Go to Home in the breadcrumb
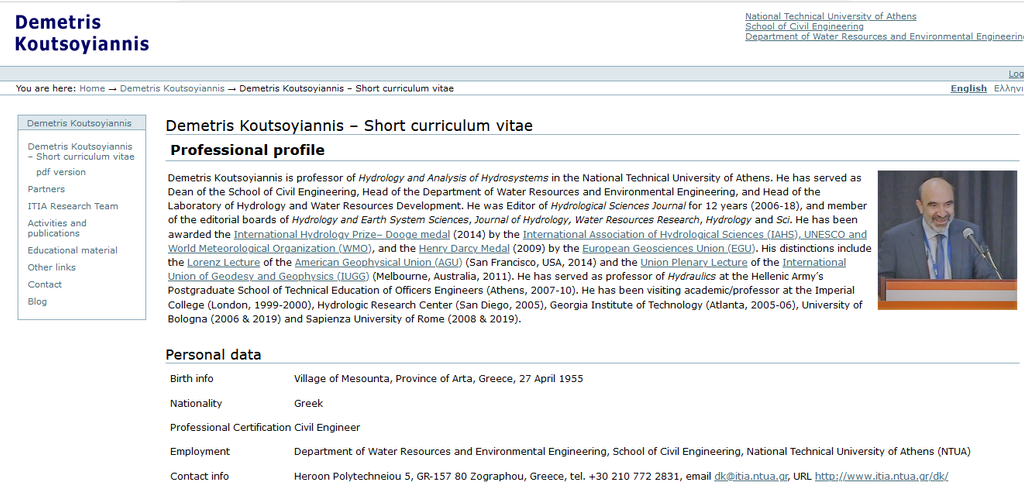The width and height of the screenshot is (1024, 489). coord(92,89)
